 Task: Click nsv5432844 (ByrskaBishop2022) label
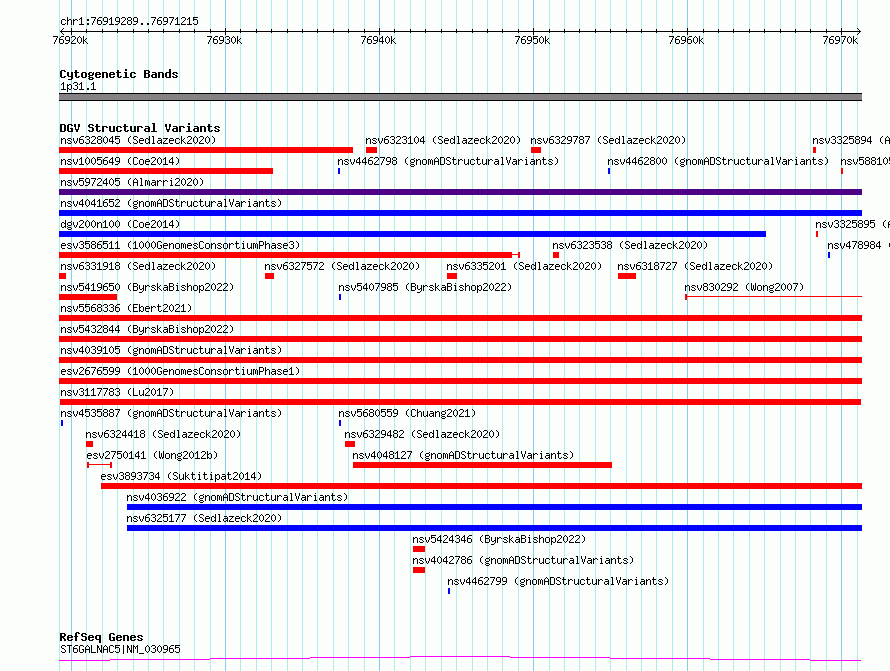[x=147, y=329]
